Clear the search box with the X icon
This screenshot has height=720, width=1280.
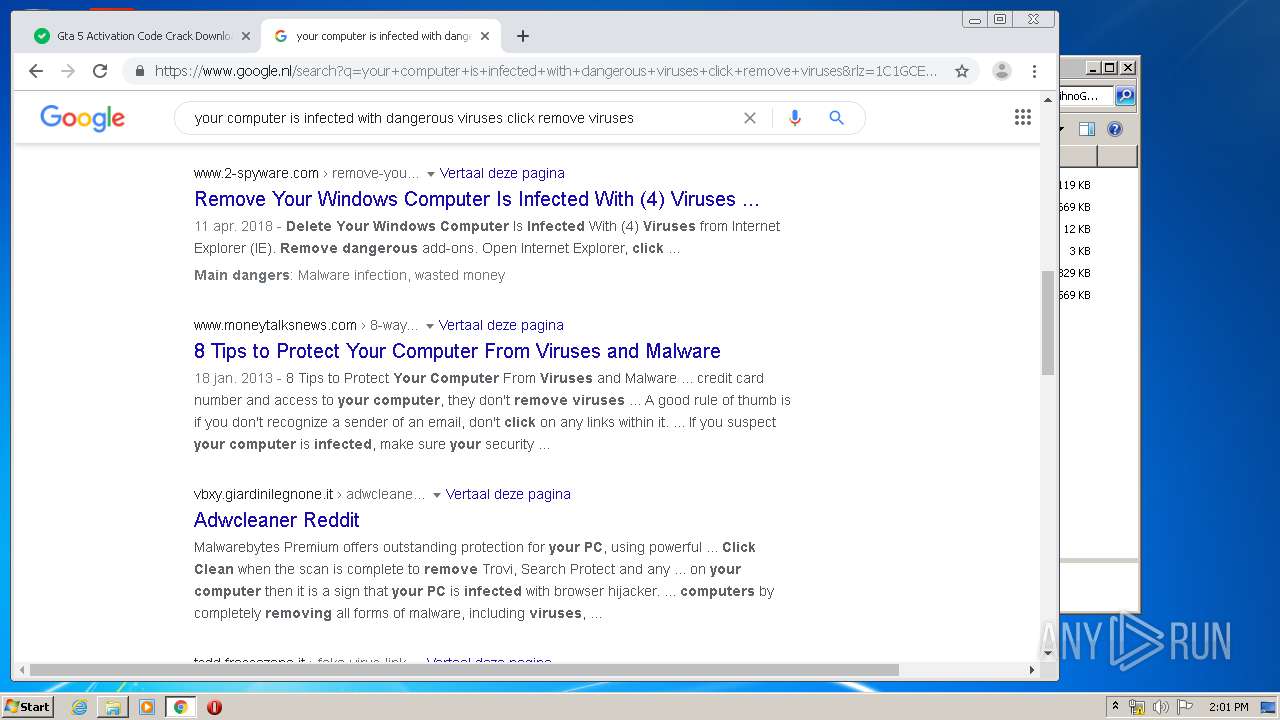click(750, 118)
